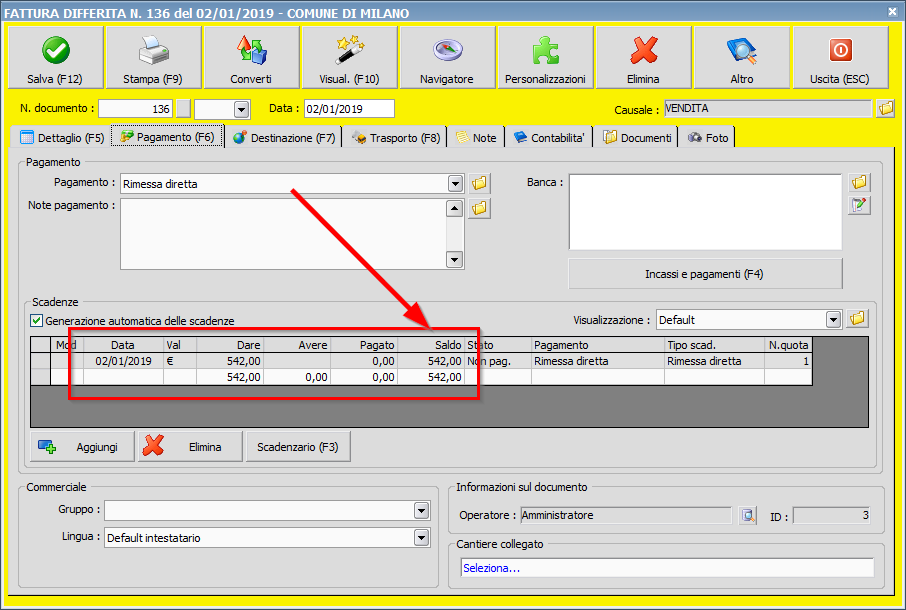Image resolution: width=906 pixels, height=610 pixels.
Task: Click the Uscita (ESC) exit button
Action: click(840, 58)
